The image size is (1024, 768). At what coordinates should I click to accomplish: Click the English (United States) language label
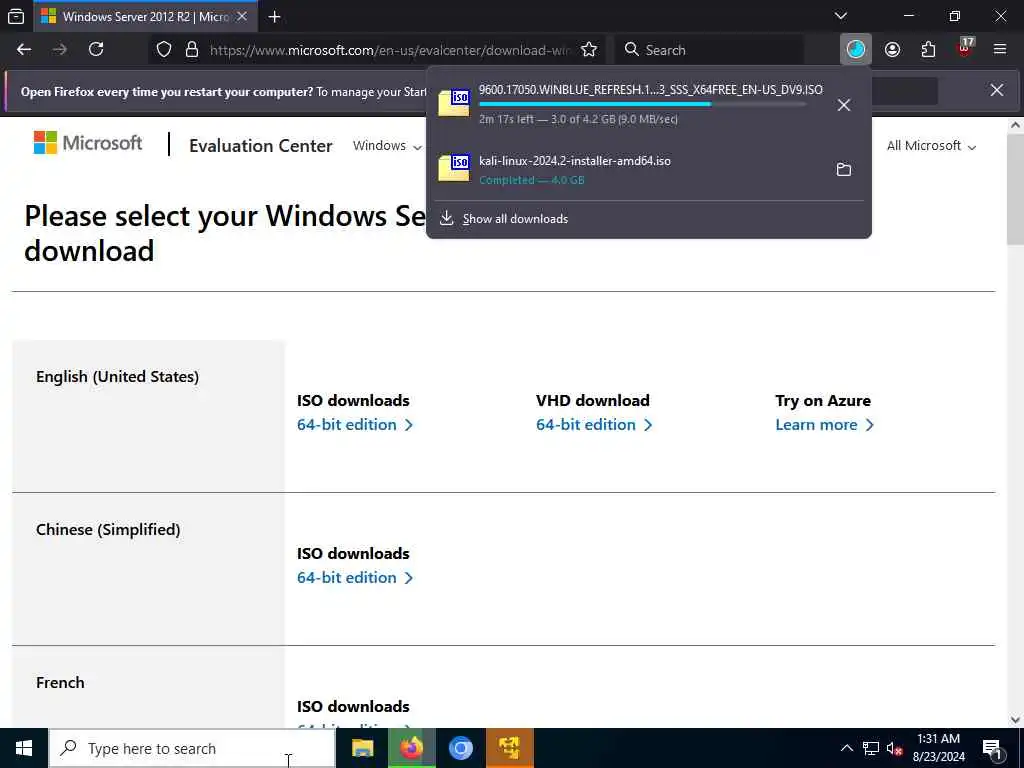click(x=118, y=377)
